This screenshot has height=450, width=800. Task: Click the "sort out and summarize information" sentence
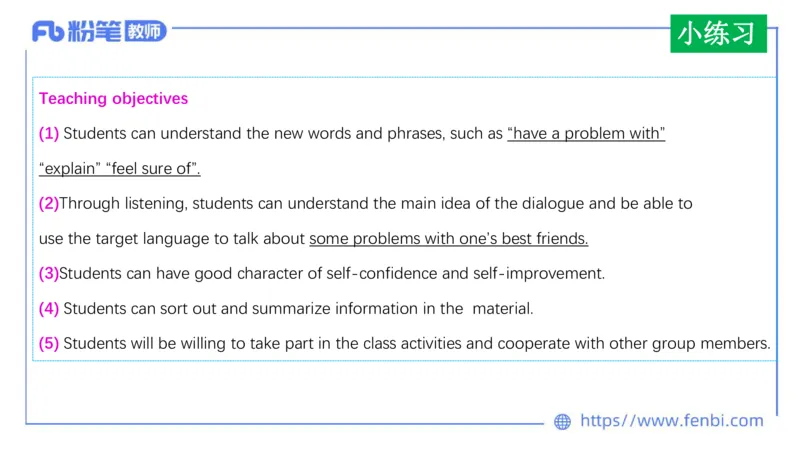click(298, 309)
